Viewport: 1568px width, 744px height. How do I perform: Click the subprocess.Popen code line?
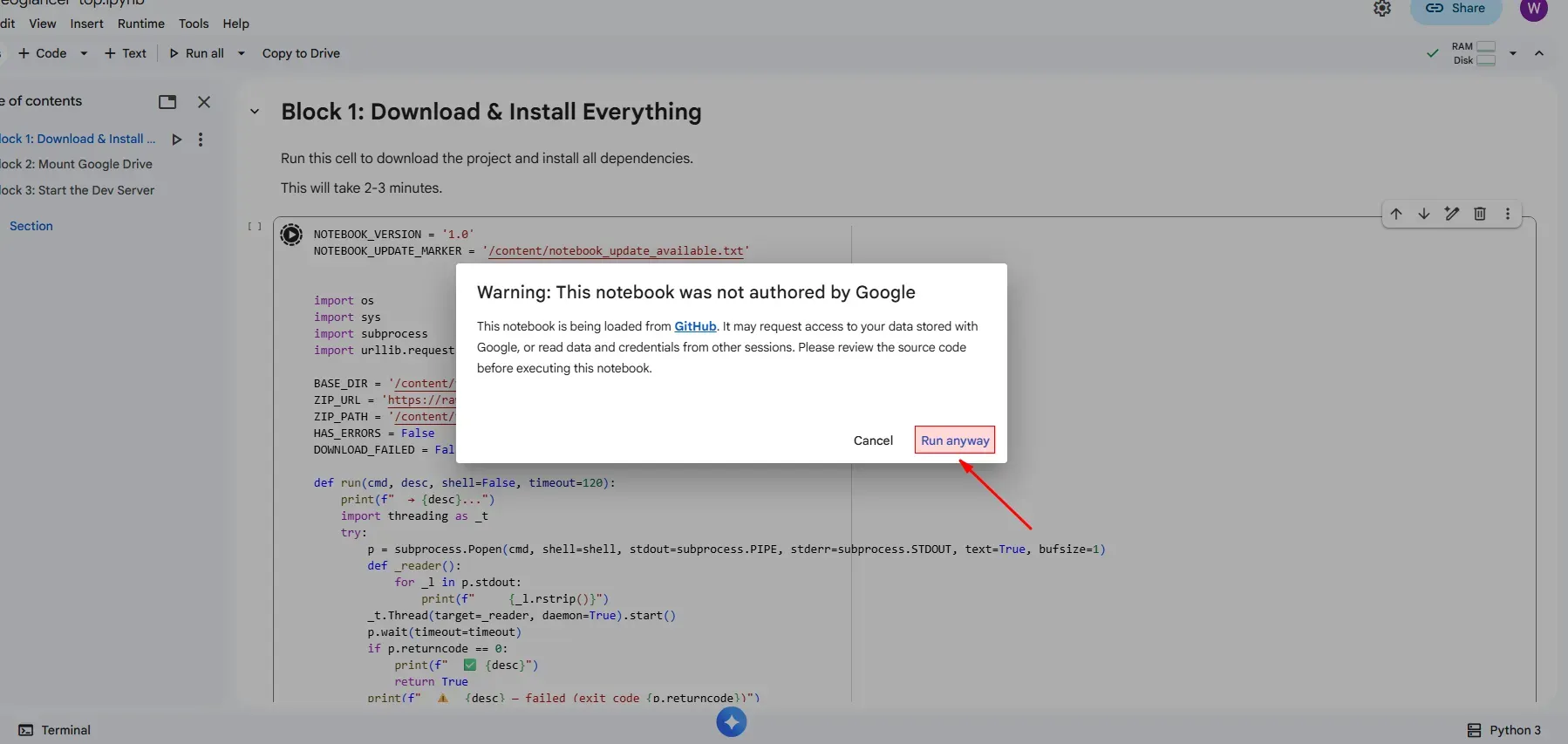click(736, 549)
